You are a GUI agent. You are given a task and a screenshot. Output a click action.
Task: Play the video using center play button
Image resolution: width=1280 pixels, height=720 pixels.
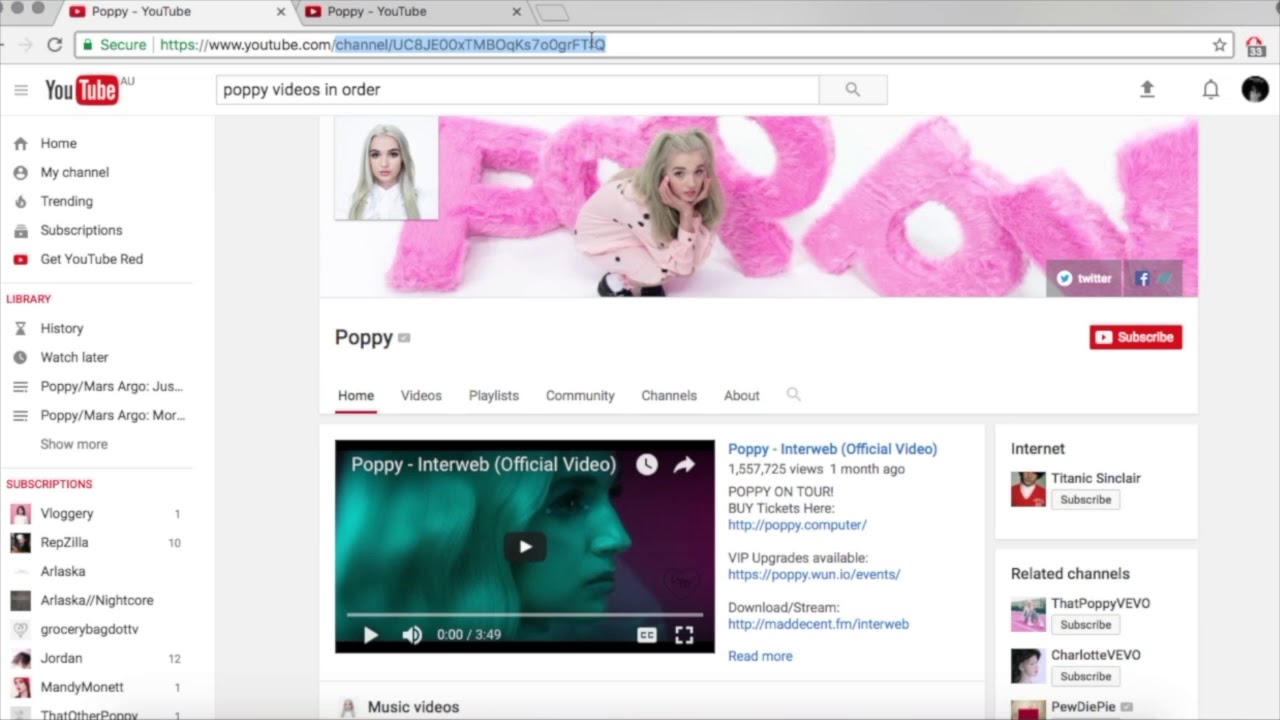coord(525,546)
